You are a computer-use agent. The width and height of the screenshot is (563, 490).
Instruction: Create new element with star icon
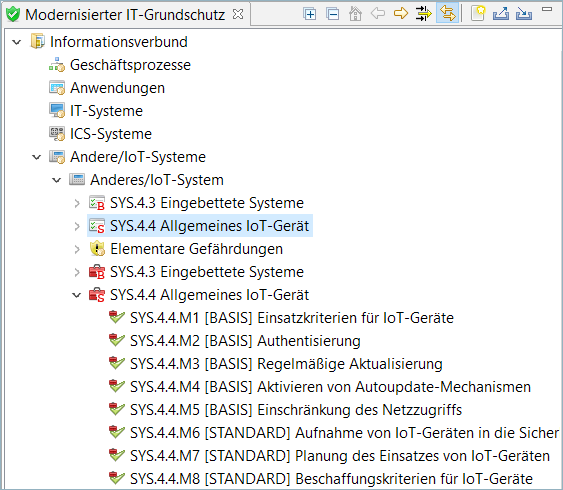click(478, 14)
